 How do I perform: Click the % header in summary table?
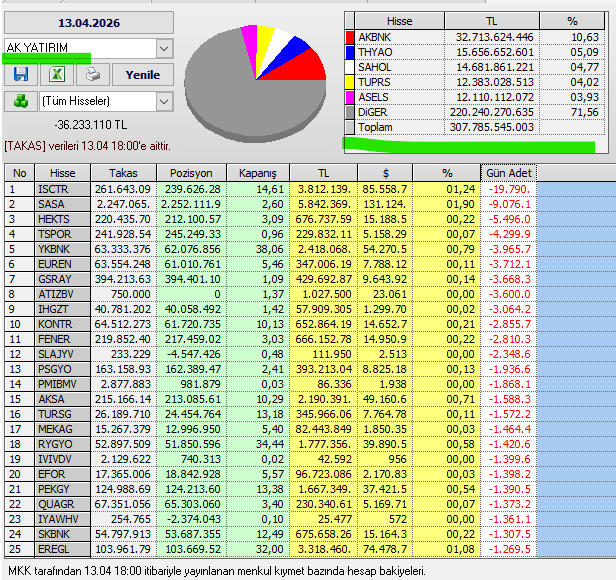[572, 21]
